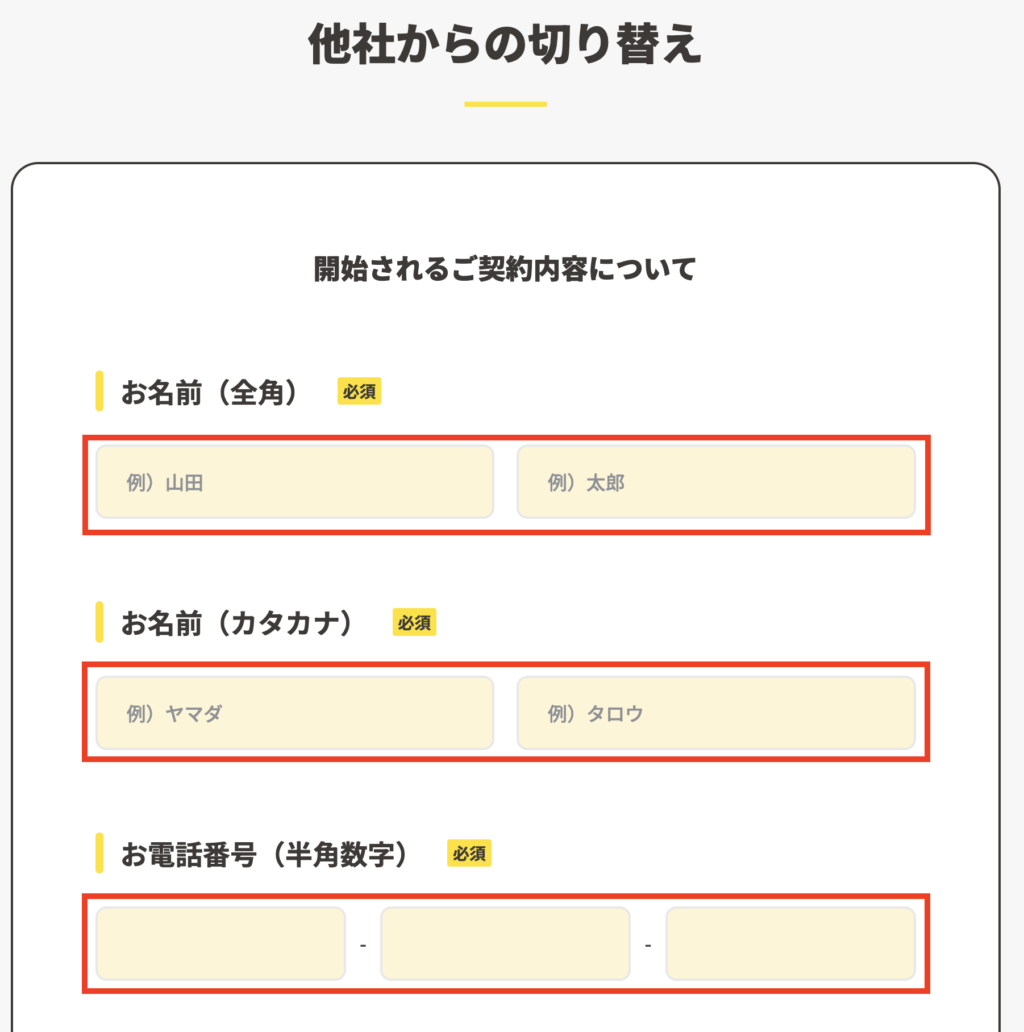Click the お電話番号（半角数字） field label
Image resolution: width=1024 pixels, height=1032 pixels.
click(265, 854)
